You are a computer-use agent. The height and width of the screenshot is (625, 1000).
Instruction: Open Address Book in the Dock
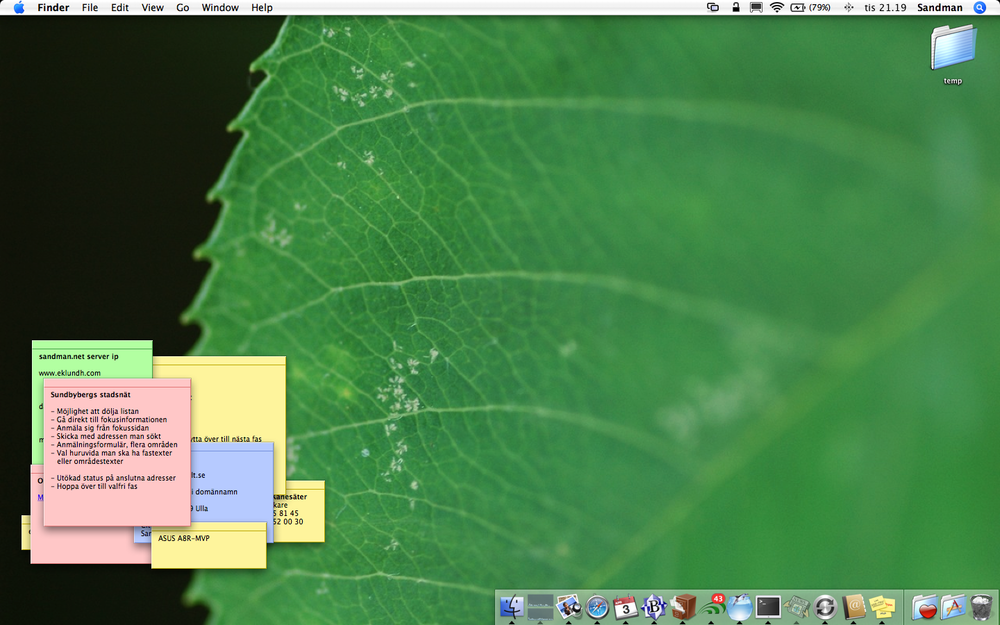click(x=854, y=606)
